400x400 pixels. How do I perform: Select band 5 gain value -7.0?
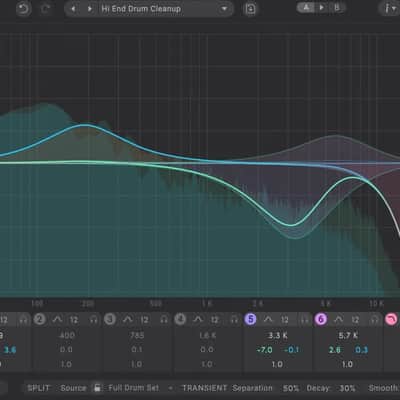pos(264,350)
